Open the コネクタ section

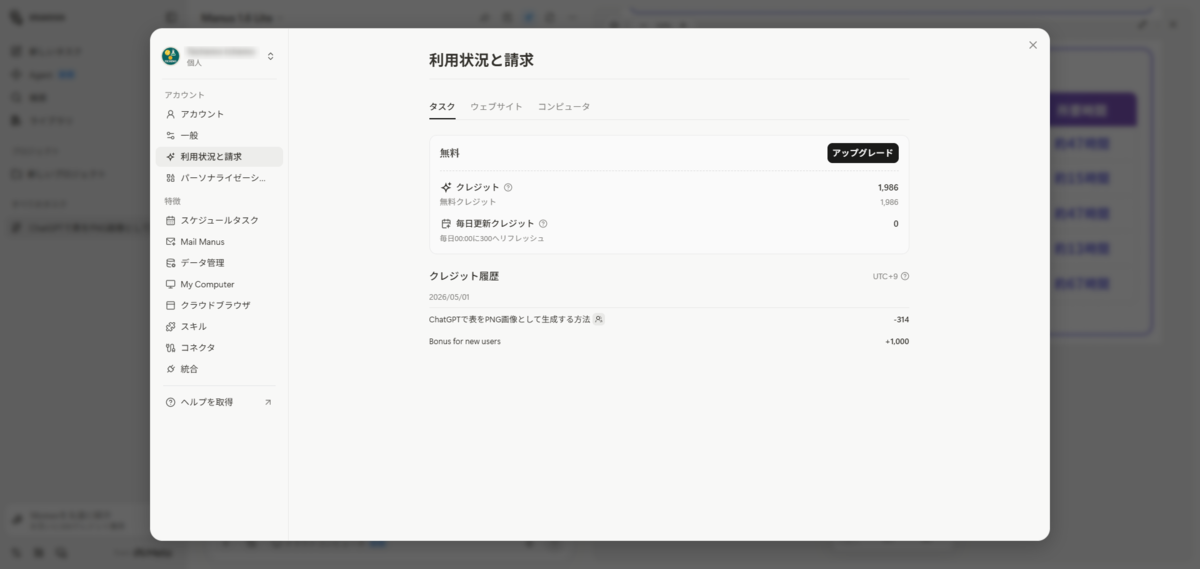click(219, 347)
